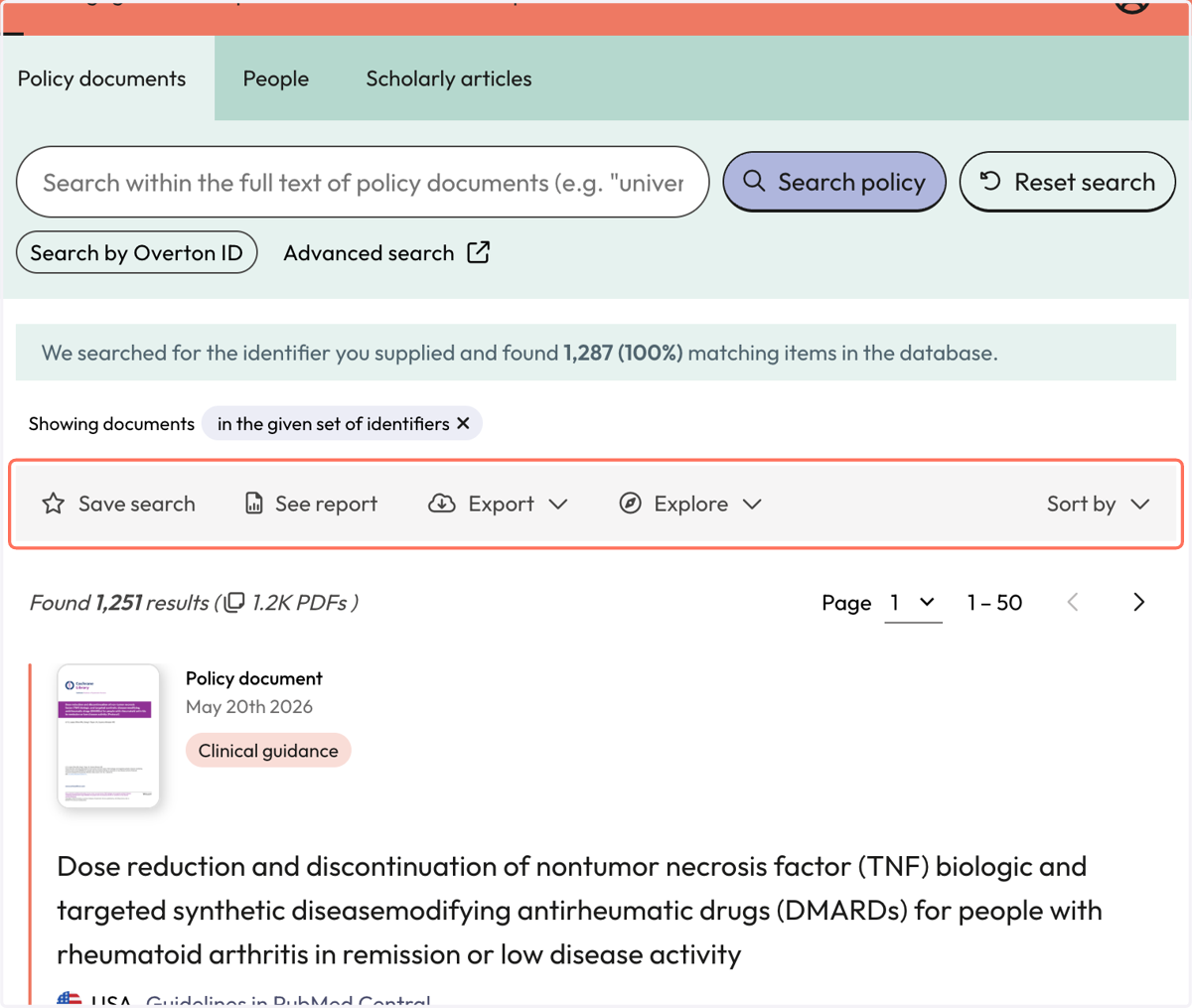Open the Dose reduction and discontinuation document title
Screen dimensions: 1192x1008
579,911
